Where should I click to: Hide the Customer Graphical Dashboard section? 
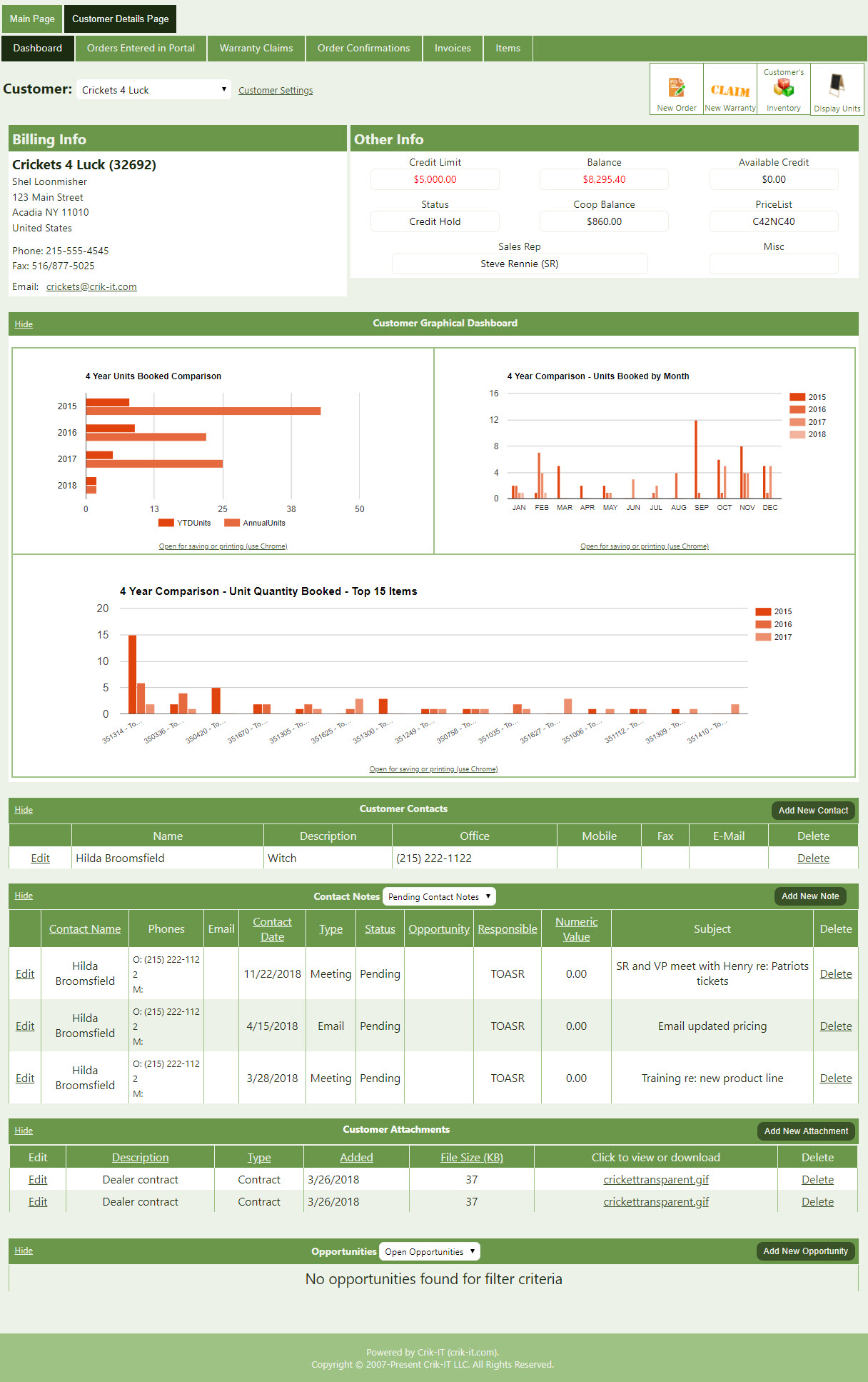pos(24,324)
